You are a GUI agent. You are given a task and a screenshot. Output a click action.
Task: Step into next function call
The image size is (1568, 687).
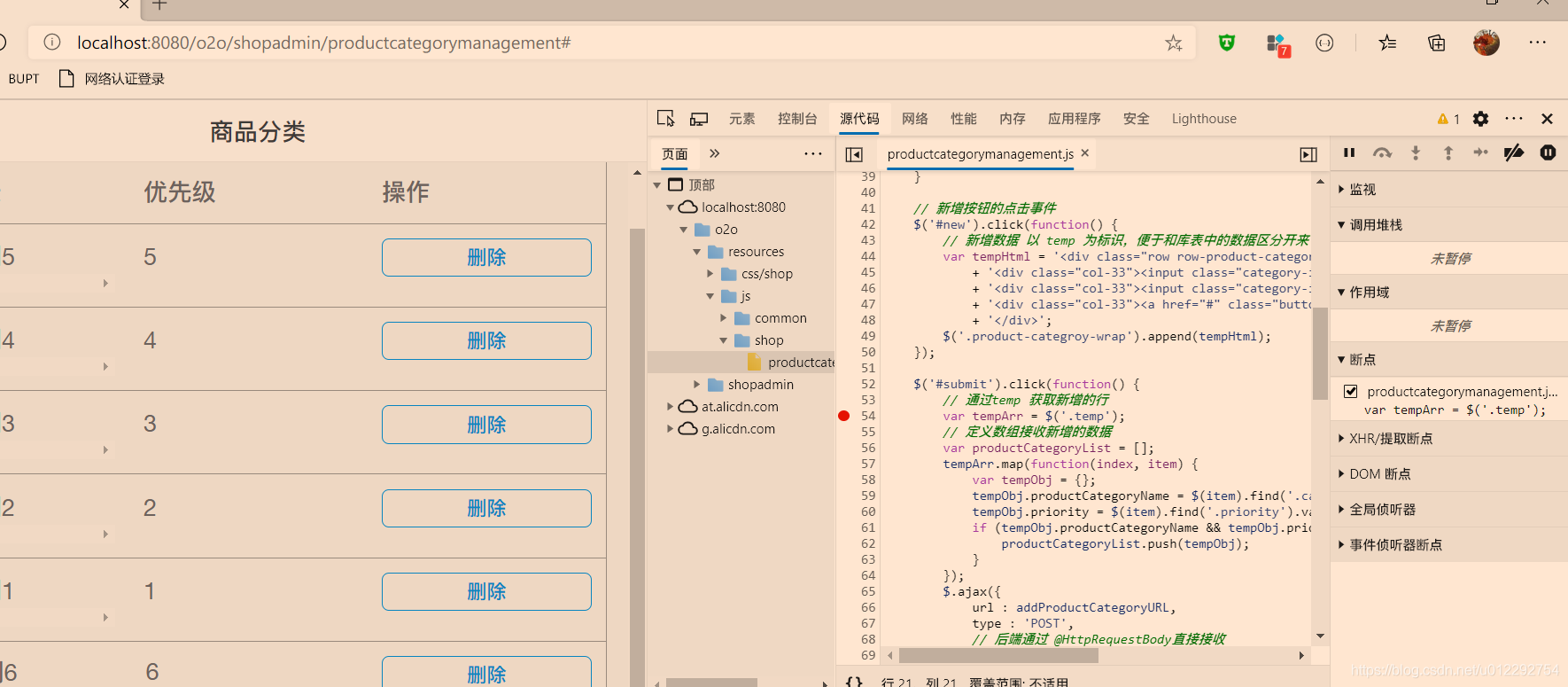pos(1416,152)
